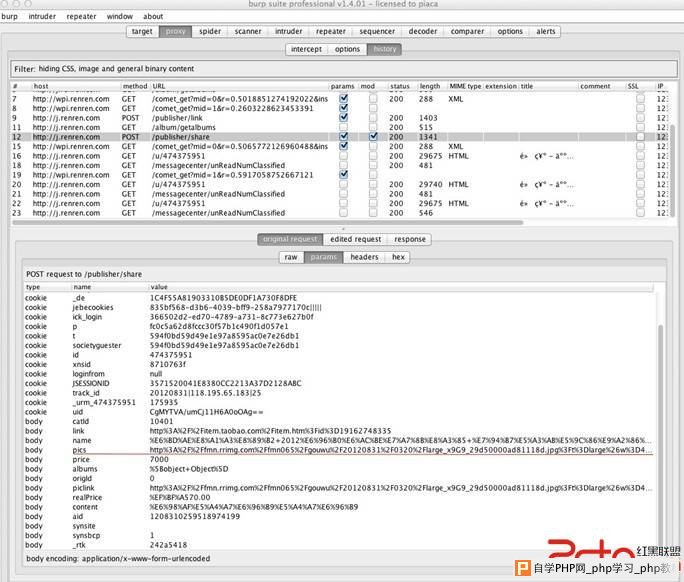Sort history by MIME type column

[465, 86]
